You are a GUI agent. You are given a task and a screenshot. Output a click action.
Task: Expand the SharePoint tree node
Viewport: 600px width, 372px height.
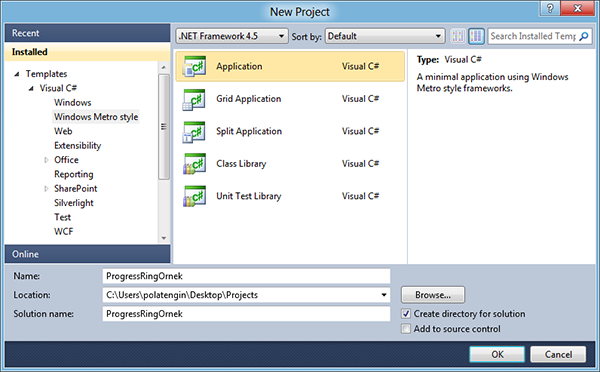click(46, 189)
